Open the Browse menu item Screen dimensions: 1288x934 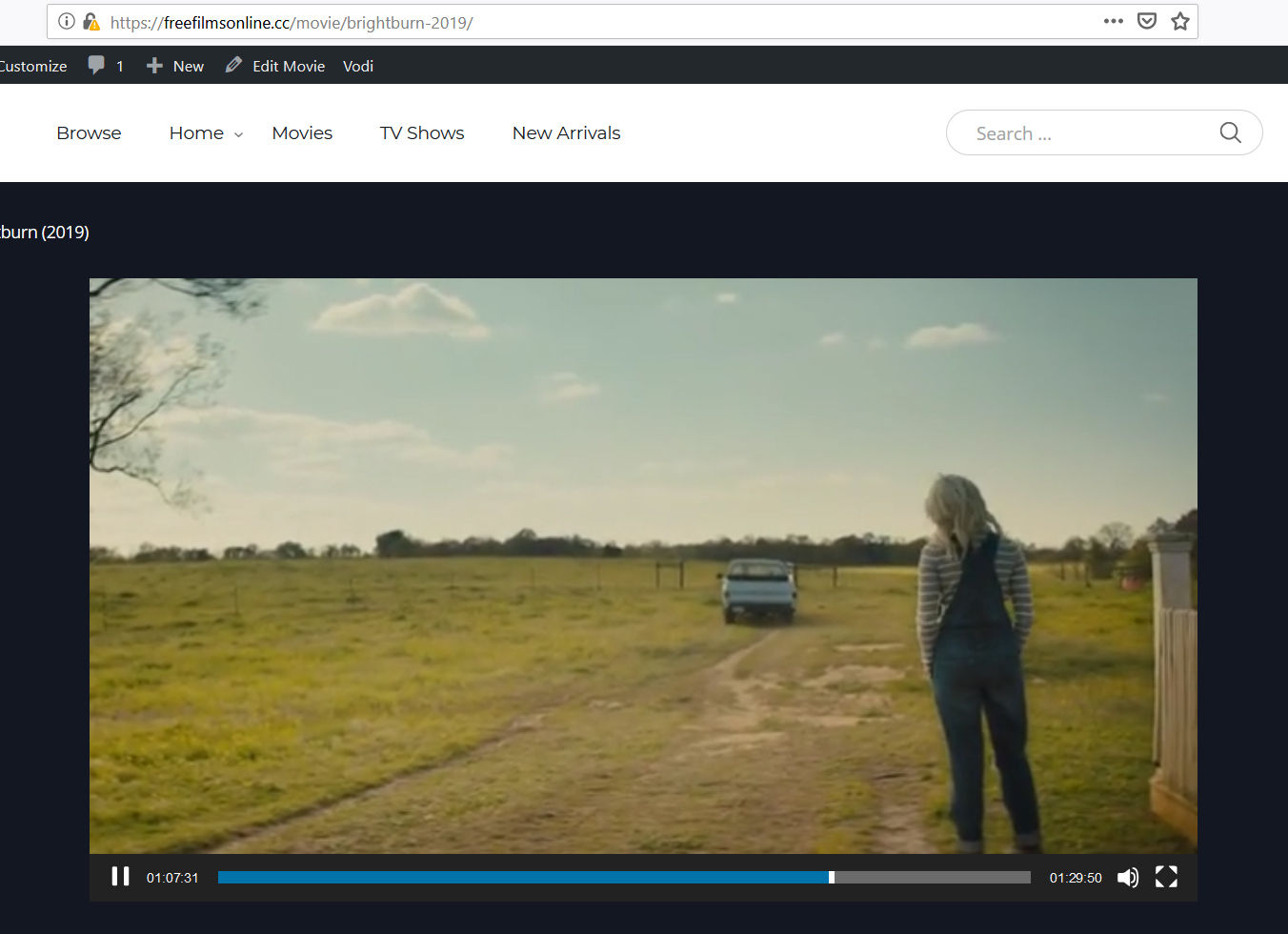click(x=89, y=133)
